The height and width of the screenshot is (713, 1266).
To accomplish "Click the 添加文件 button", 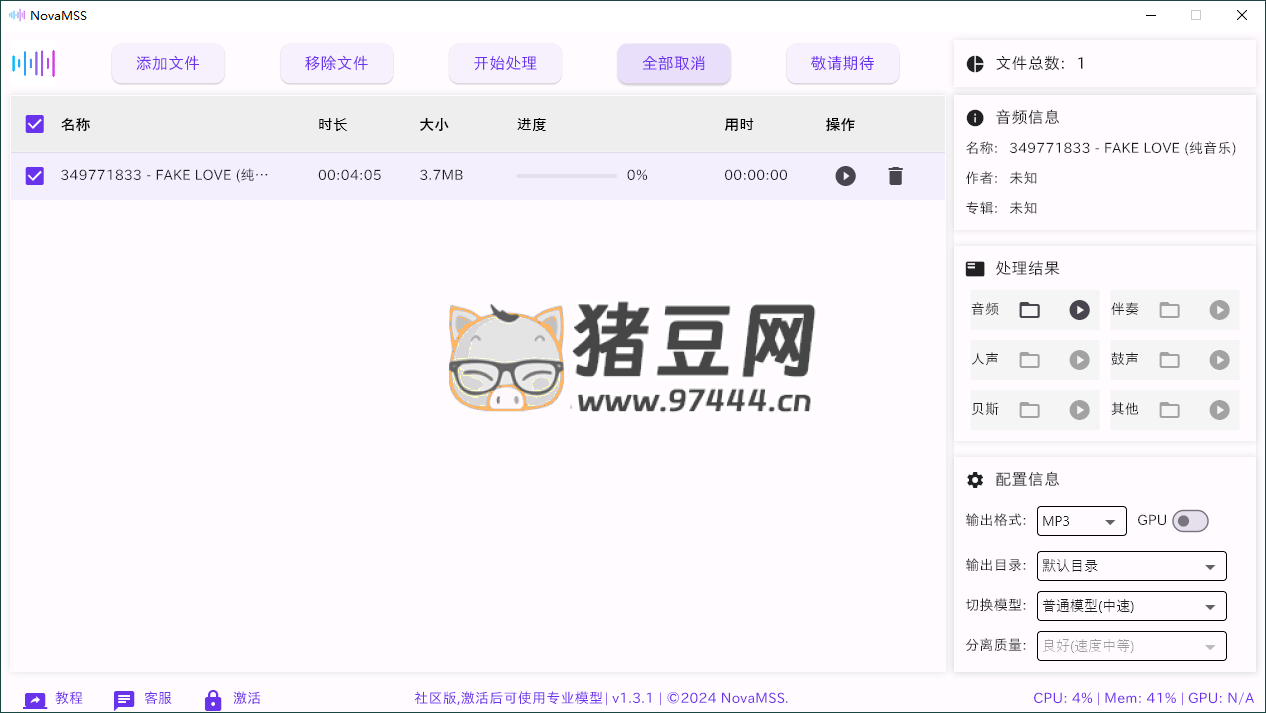I will pos(168,63).
